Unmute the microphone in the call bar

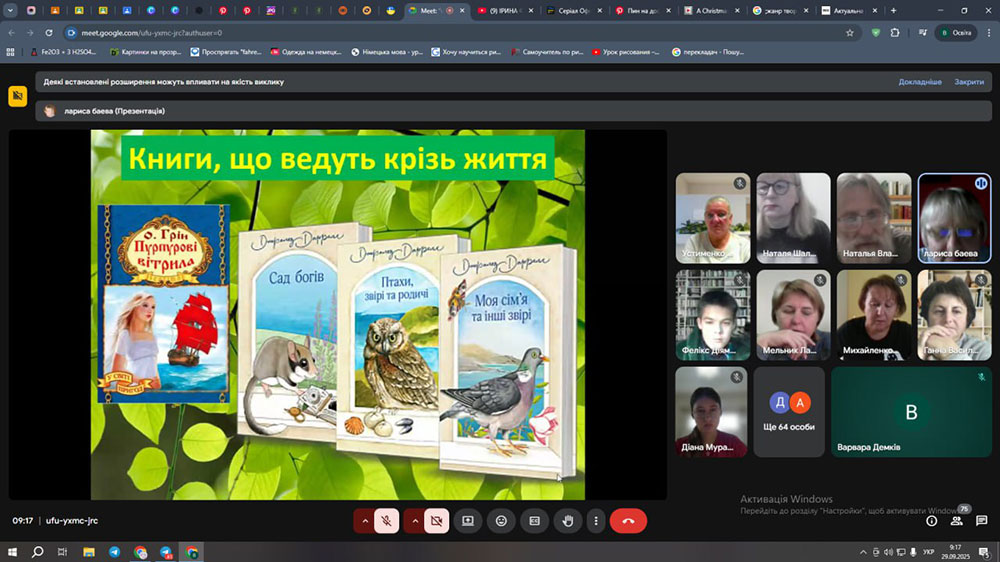point(386,521)
